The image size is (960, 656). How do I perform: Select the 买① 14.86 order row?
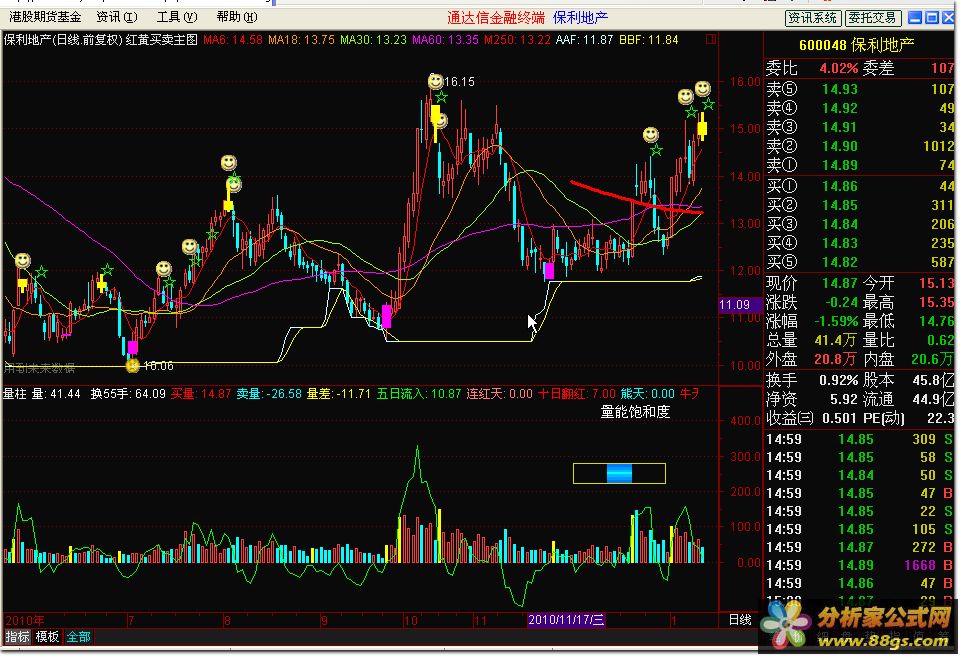click(x=860, y=186)
